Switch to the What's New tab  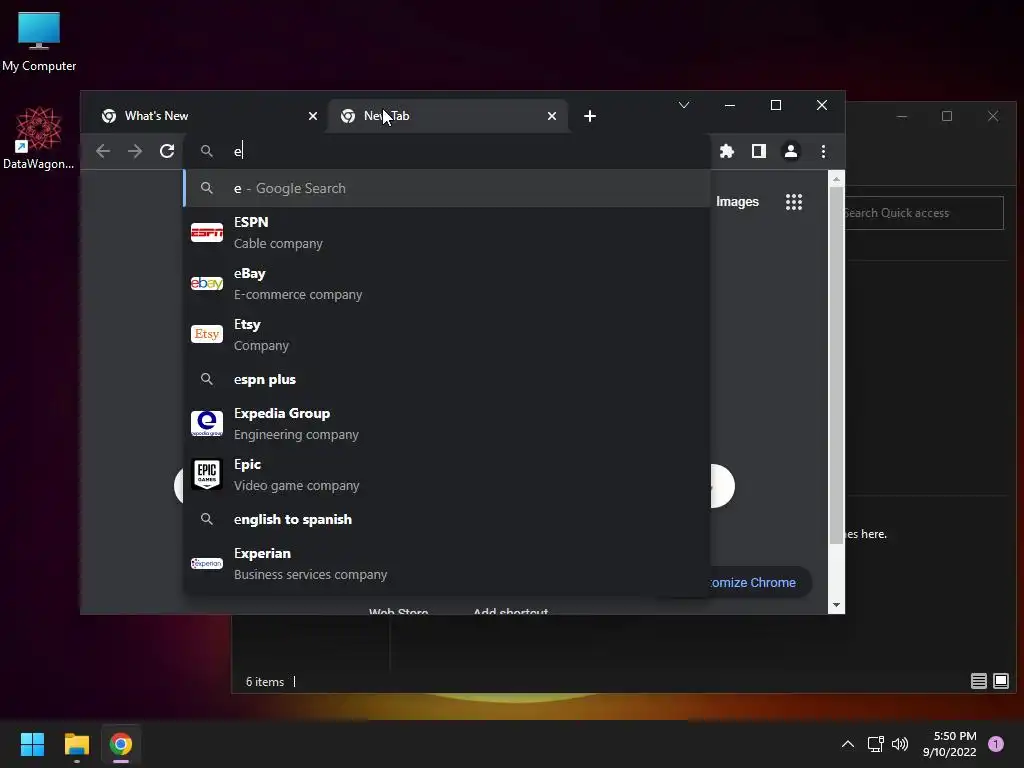click(x=204, y=116)
